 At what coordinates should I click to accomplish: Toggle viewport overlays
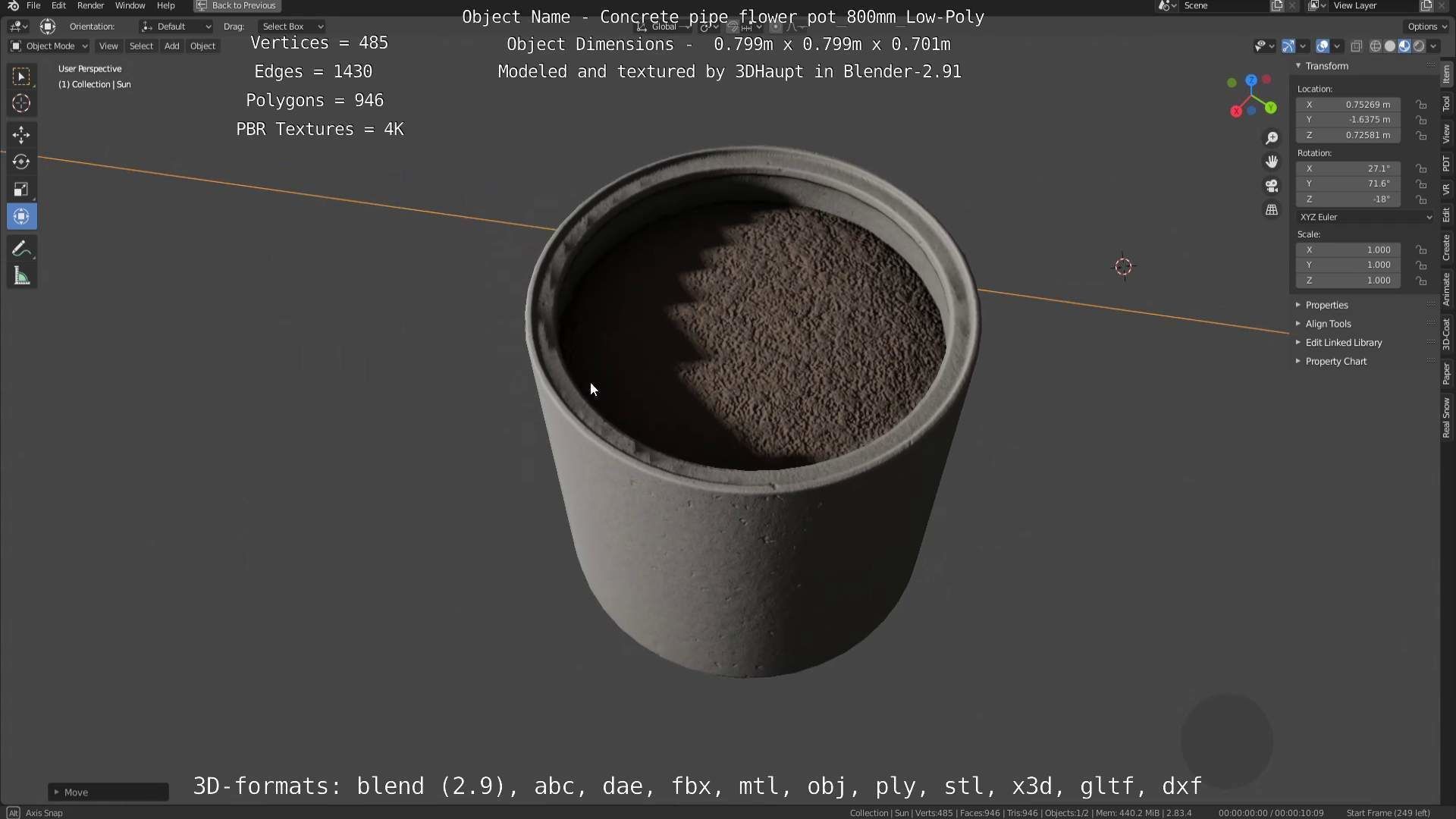click(x=1323, y=46)
